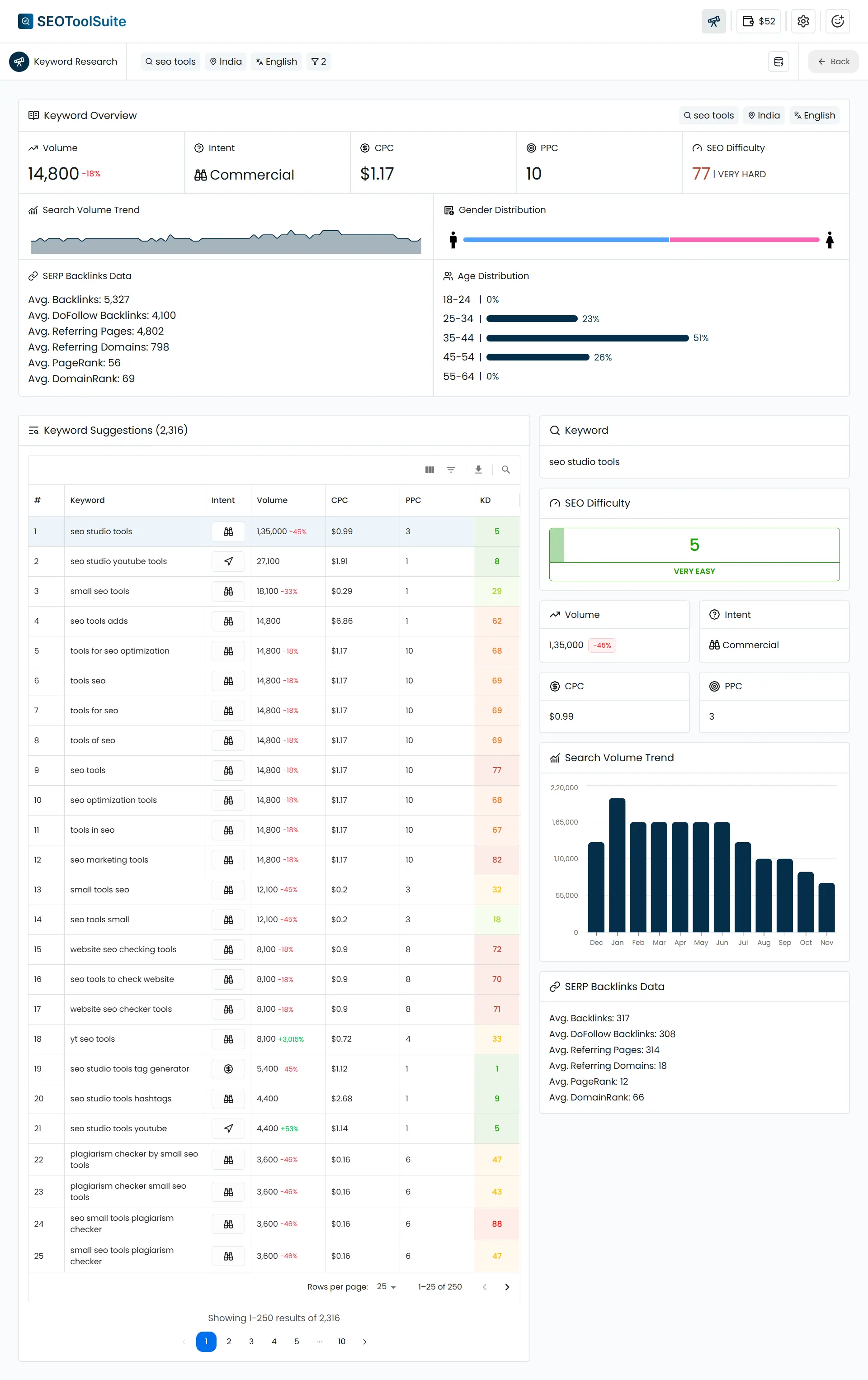Viewport: 868px width, 1380px height.
Task: Jump to pagination page 10
Action: [341, 1341]
